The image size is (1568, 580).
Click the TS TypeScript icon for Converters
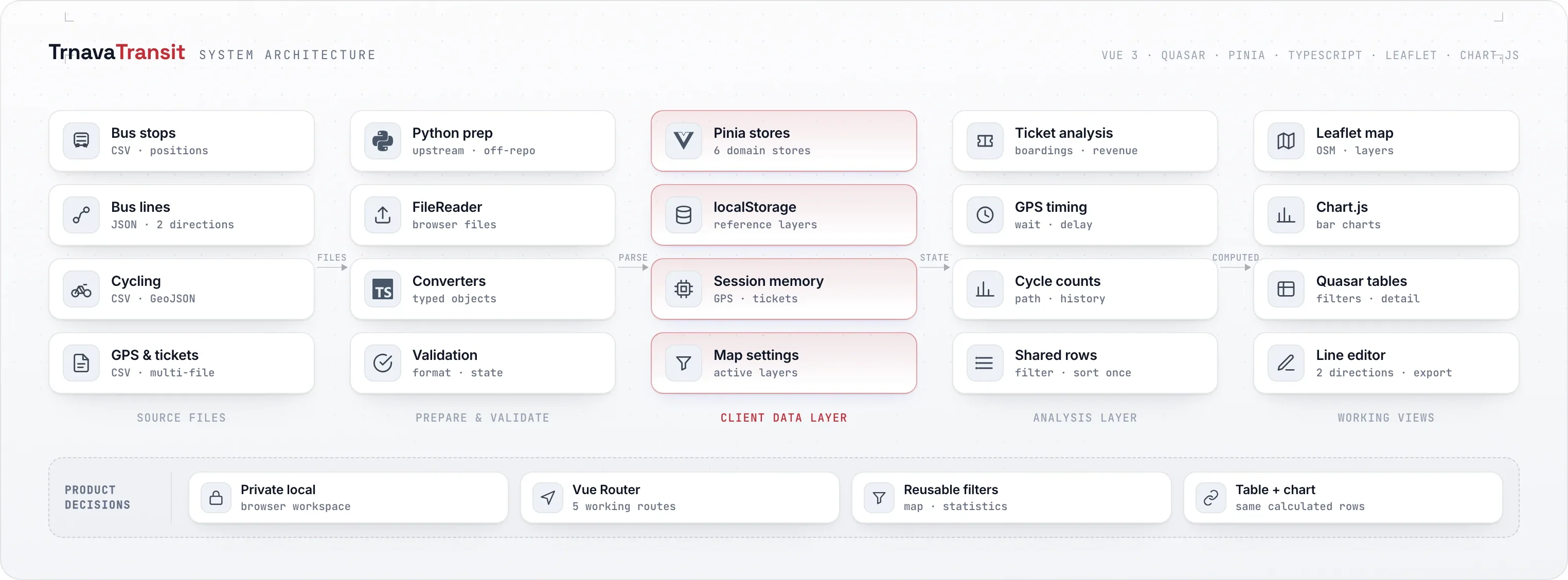pyautogui.click(x=382, y=289)
